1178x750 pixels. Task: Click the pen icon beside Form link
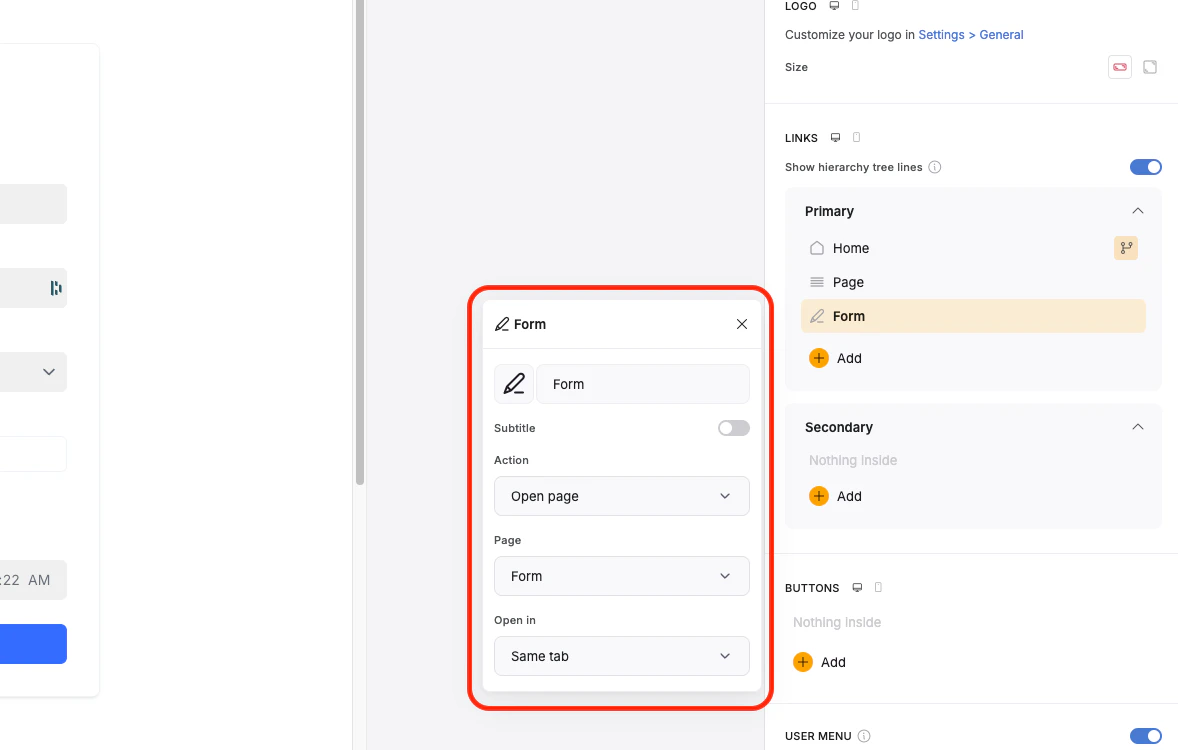(x=817, y=316)
